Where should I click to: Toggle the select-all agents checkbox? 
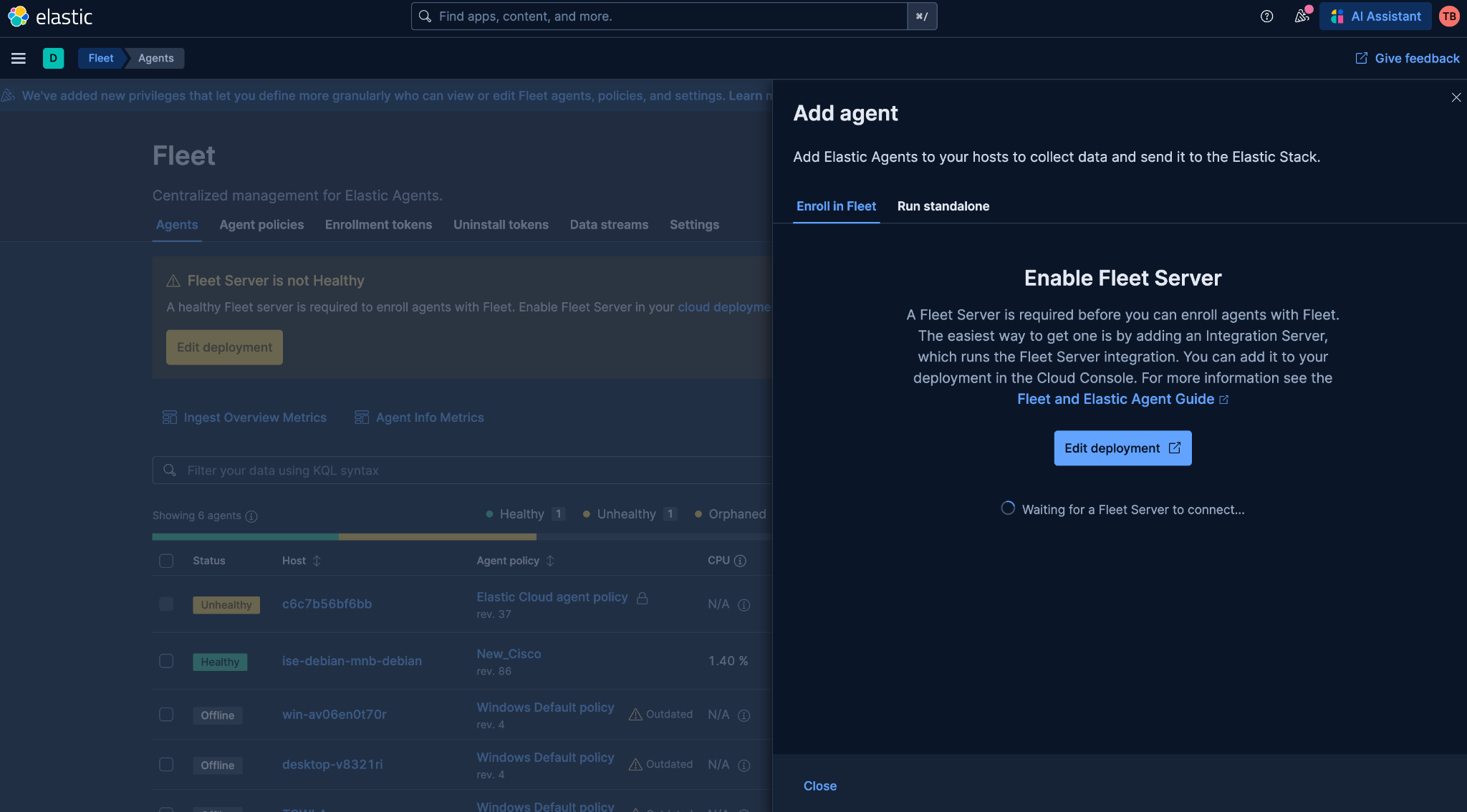click(x=166, y=561)
